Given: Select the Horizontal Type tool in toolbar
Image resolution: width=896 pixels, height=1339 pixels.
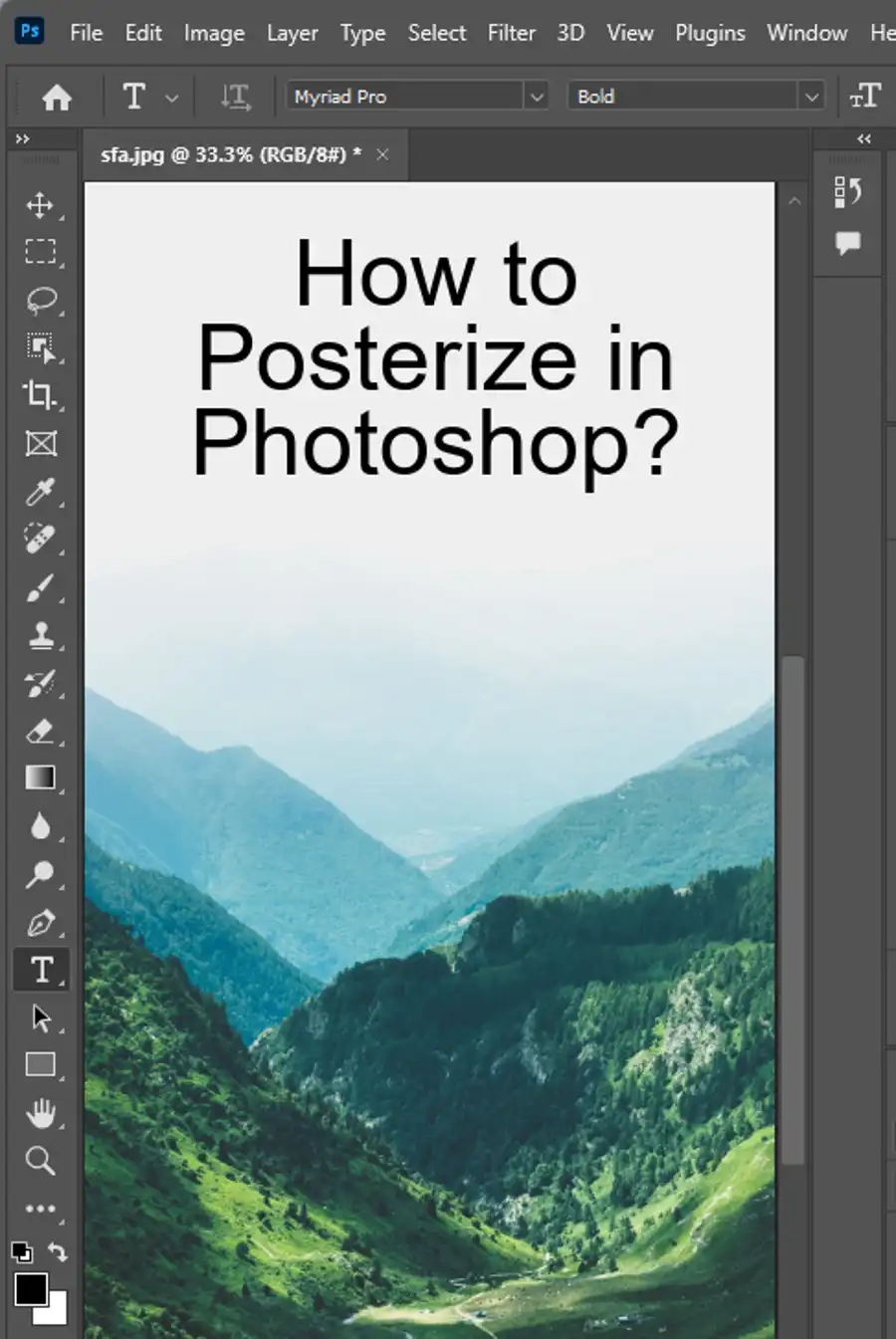Looking at the screenshot, I should 41,970.
